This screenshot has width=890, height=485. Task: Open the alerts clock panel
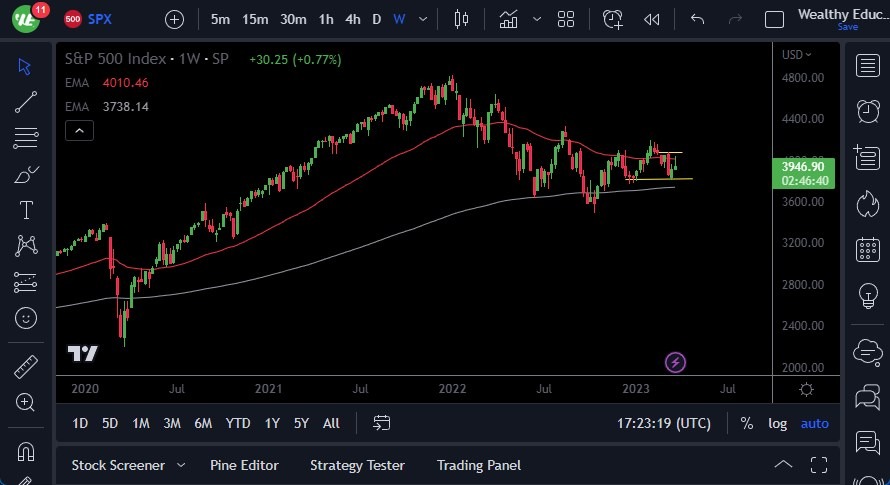(x=866, y=111)
